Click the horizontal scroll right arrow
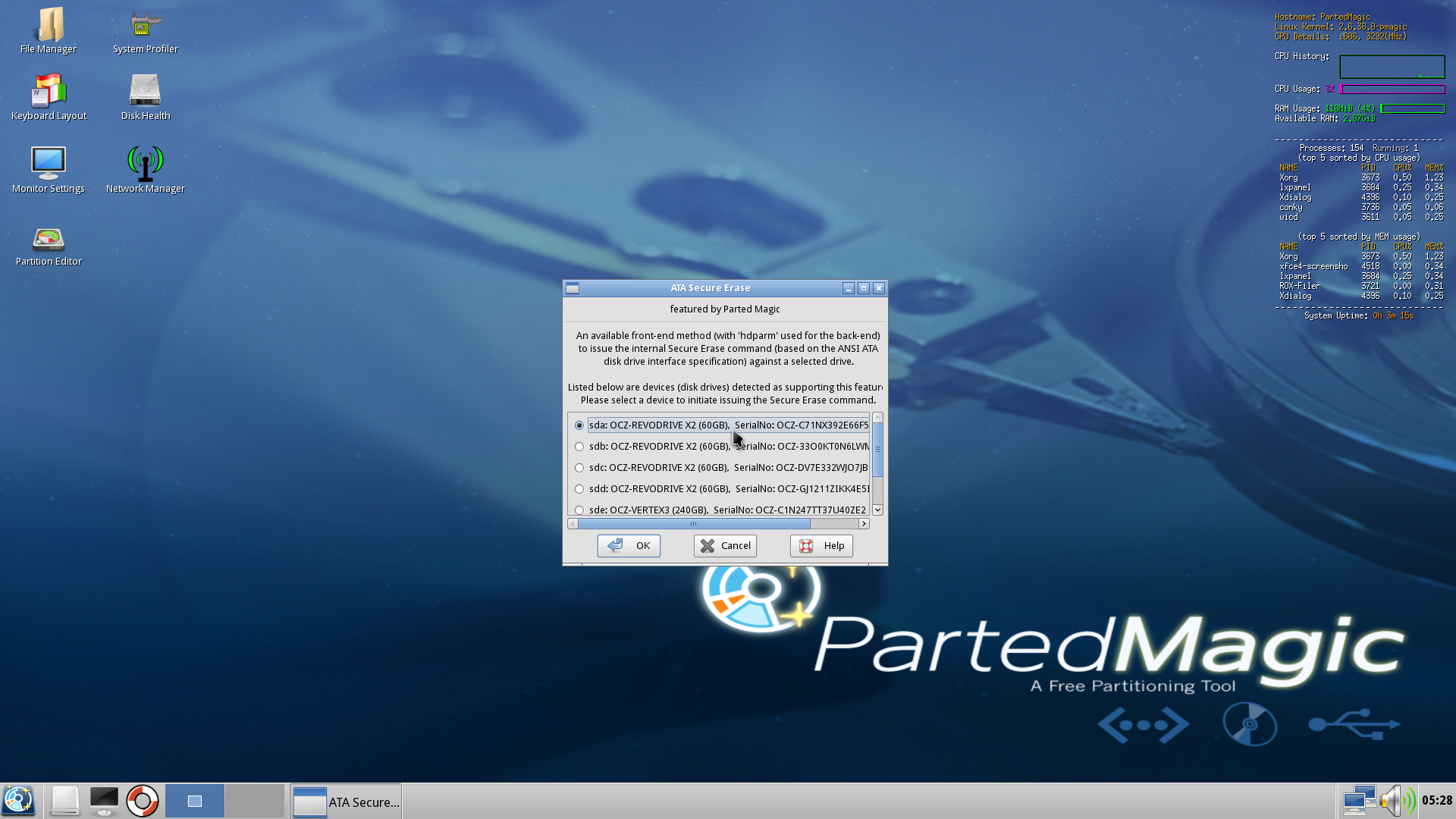 [864, 524]
